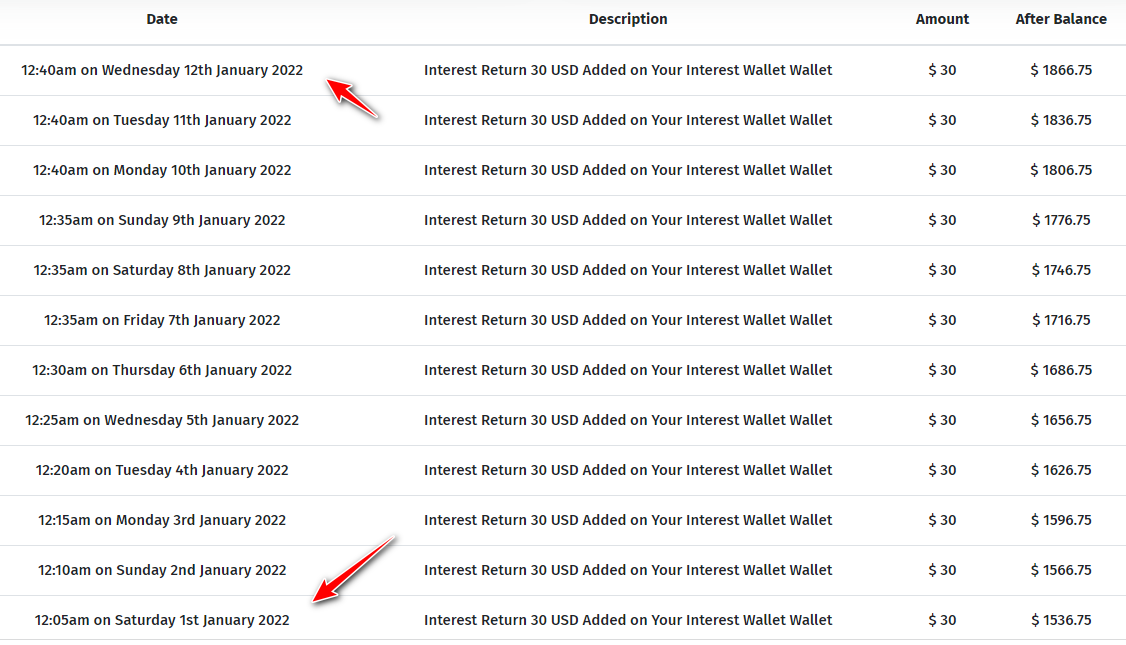The width and height of the screenshot is (1126, 645).
Task: Select the Monday 3rd January 2022 date
Action: pyautogui.click(x=162, y=520)
